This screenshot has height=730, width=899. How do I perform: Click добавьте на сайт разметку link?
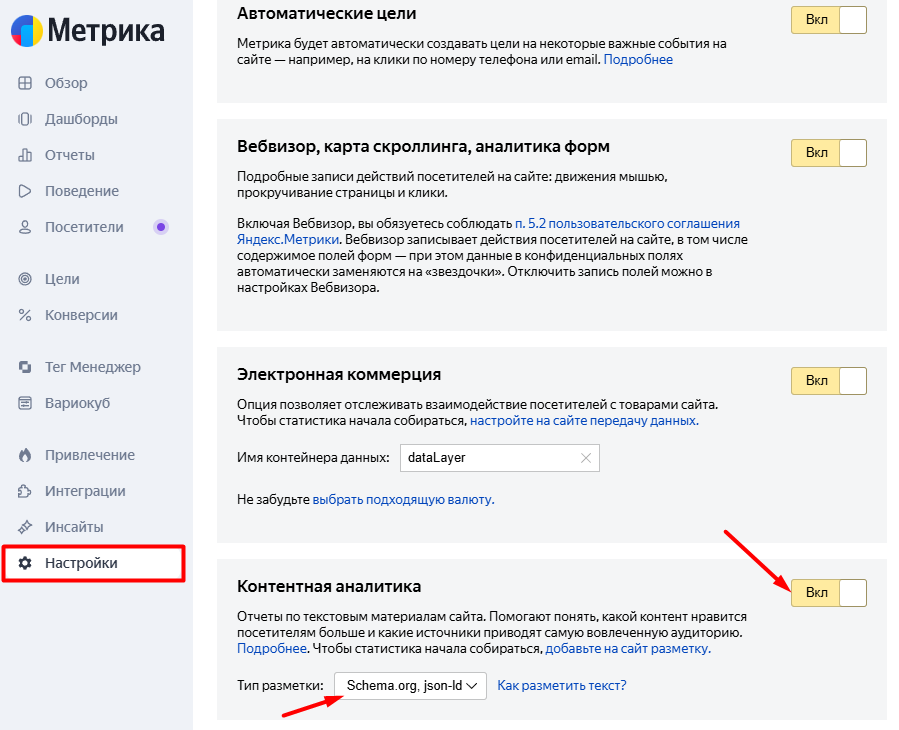[x=628, y=649]
